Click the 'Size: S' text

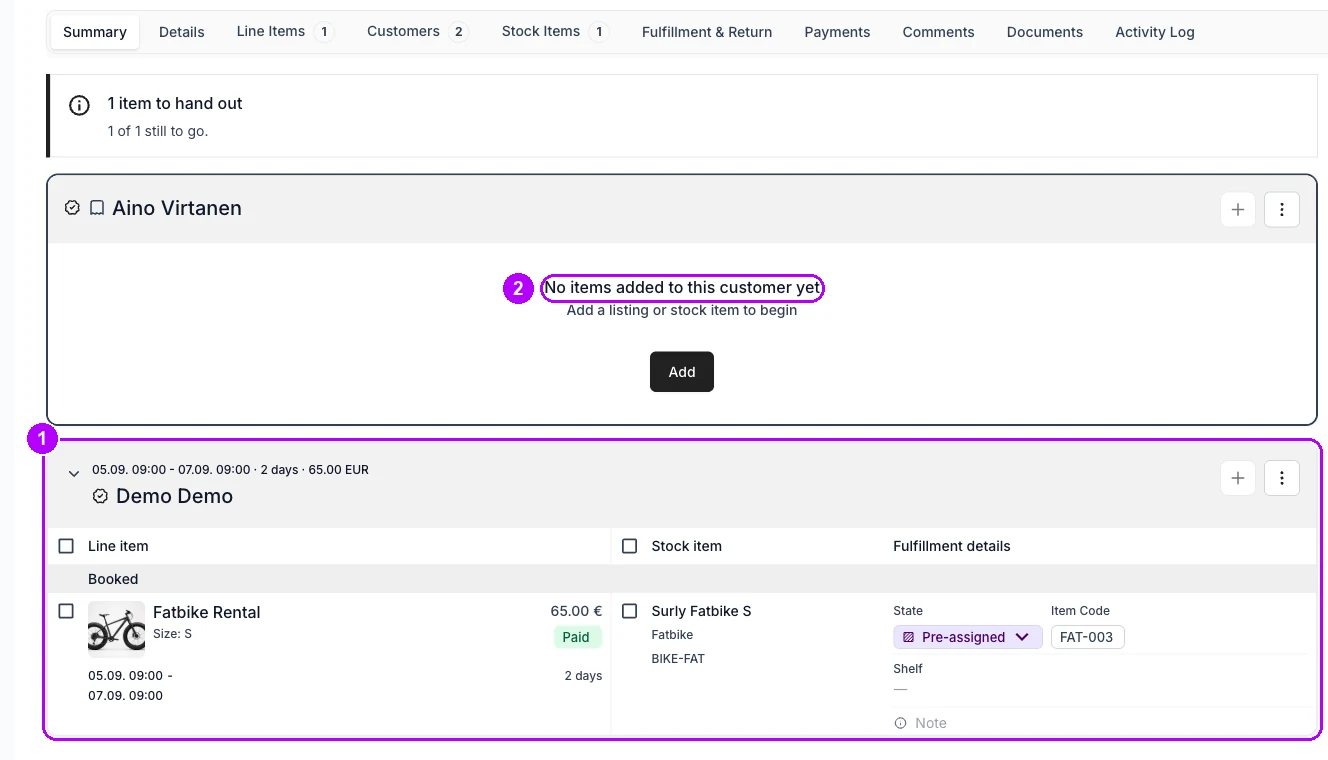point(172,634)
